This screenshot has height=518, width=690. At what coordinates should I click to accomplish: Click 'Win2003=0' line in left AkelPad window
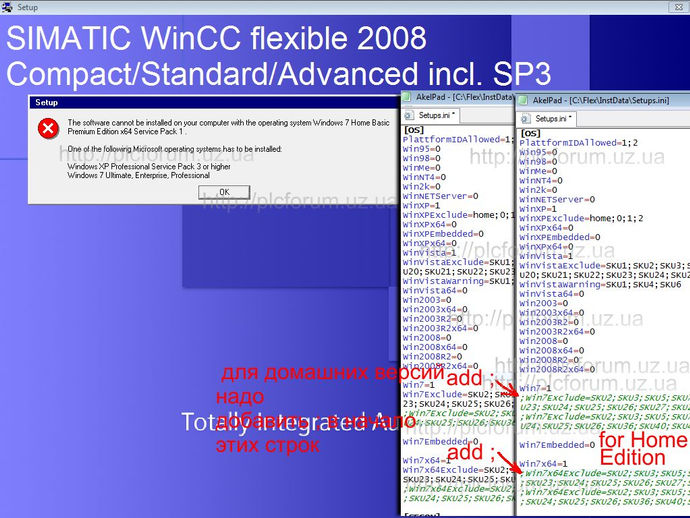tap(427, 300)
